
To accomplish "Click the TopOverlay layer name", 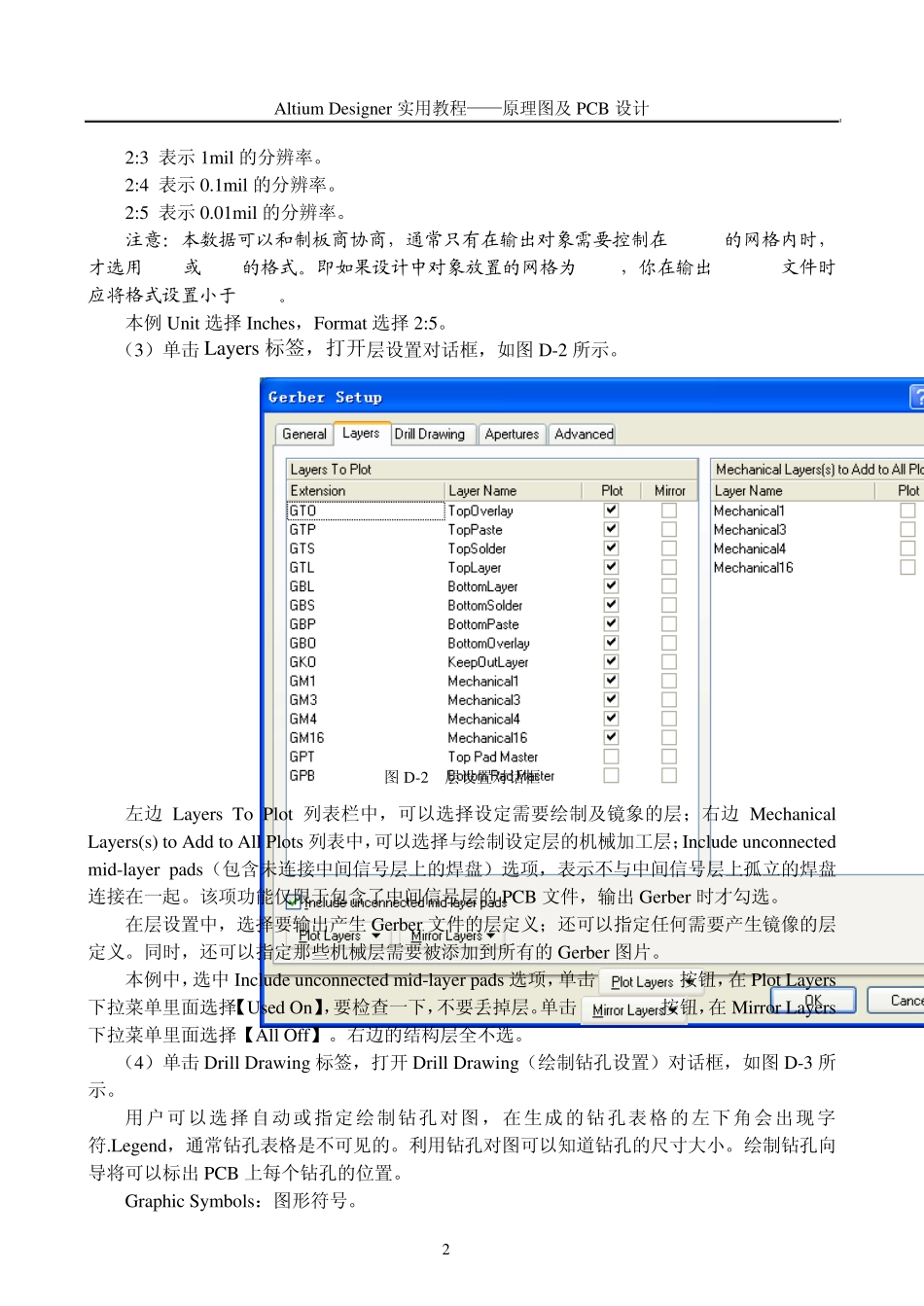I will click(x=480, y=511).
